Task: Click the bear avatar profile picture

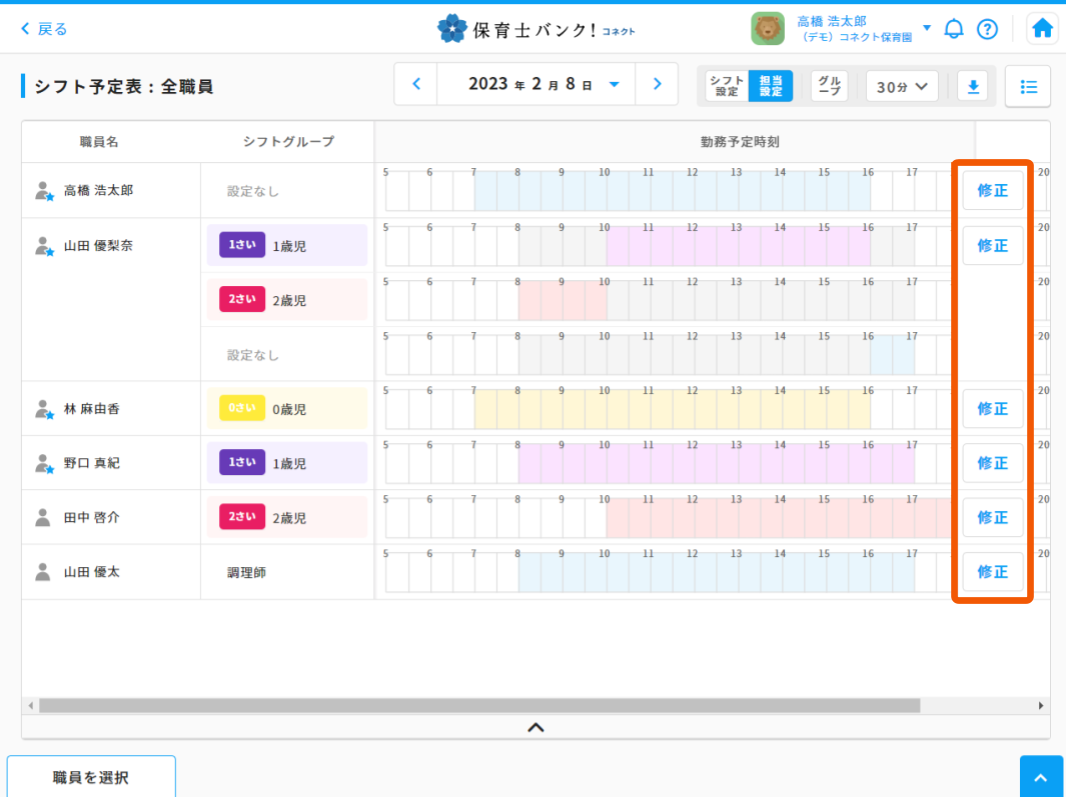Action: 767,29
